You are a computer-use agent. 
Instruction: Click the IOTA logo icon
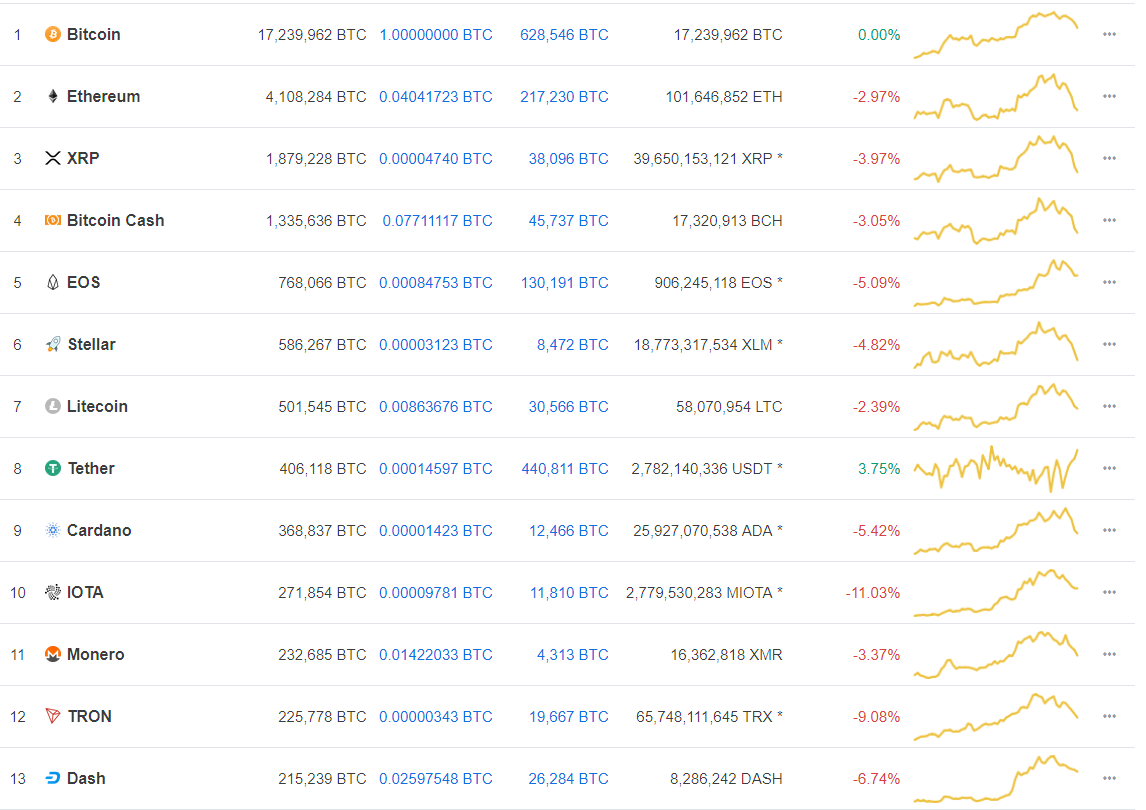(53, 592)
